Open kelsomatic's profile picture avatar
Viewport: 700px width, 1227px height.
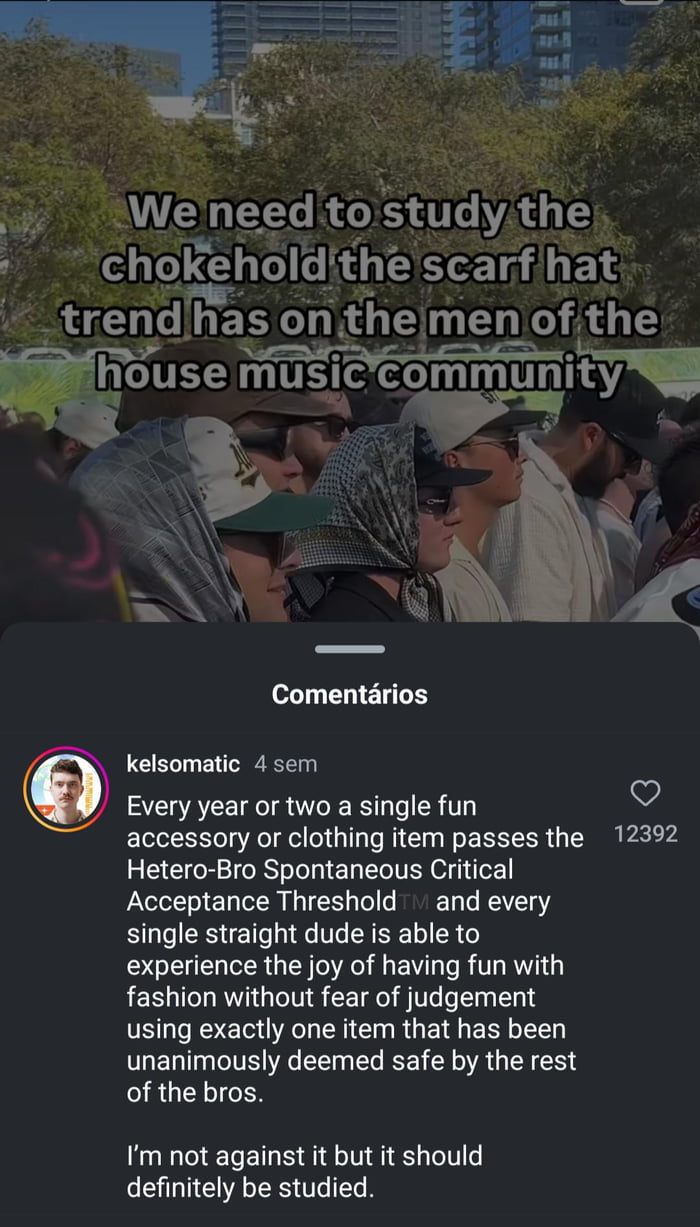pos(66,789)
